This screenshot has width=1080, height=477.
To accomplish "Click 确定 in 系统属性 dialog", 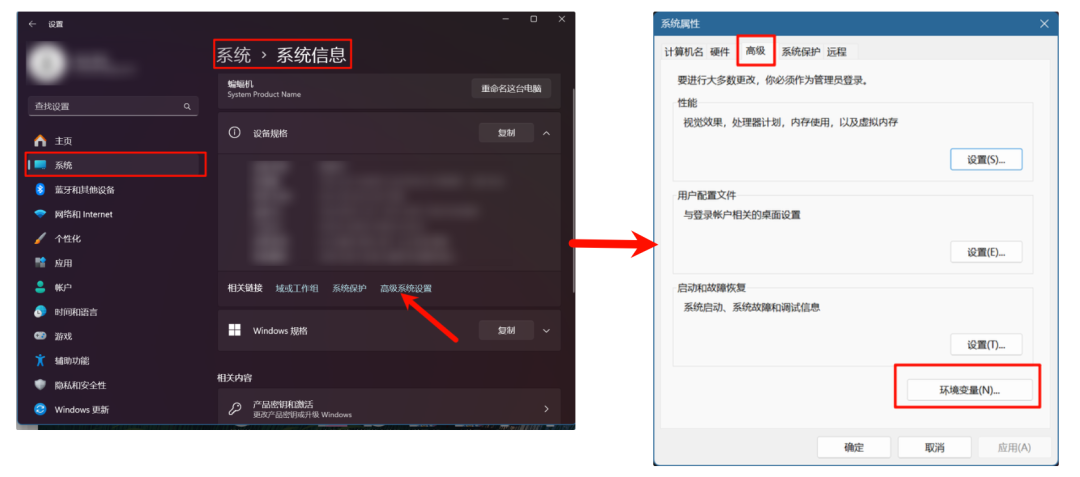I will (x=853, y=447).
